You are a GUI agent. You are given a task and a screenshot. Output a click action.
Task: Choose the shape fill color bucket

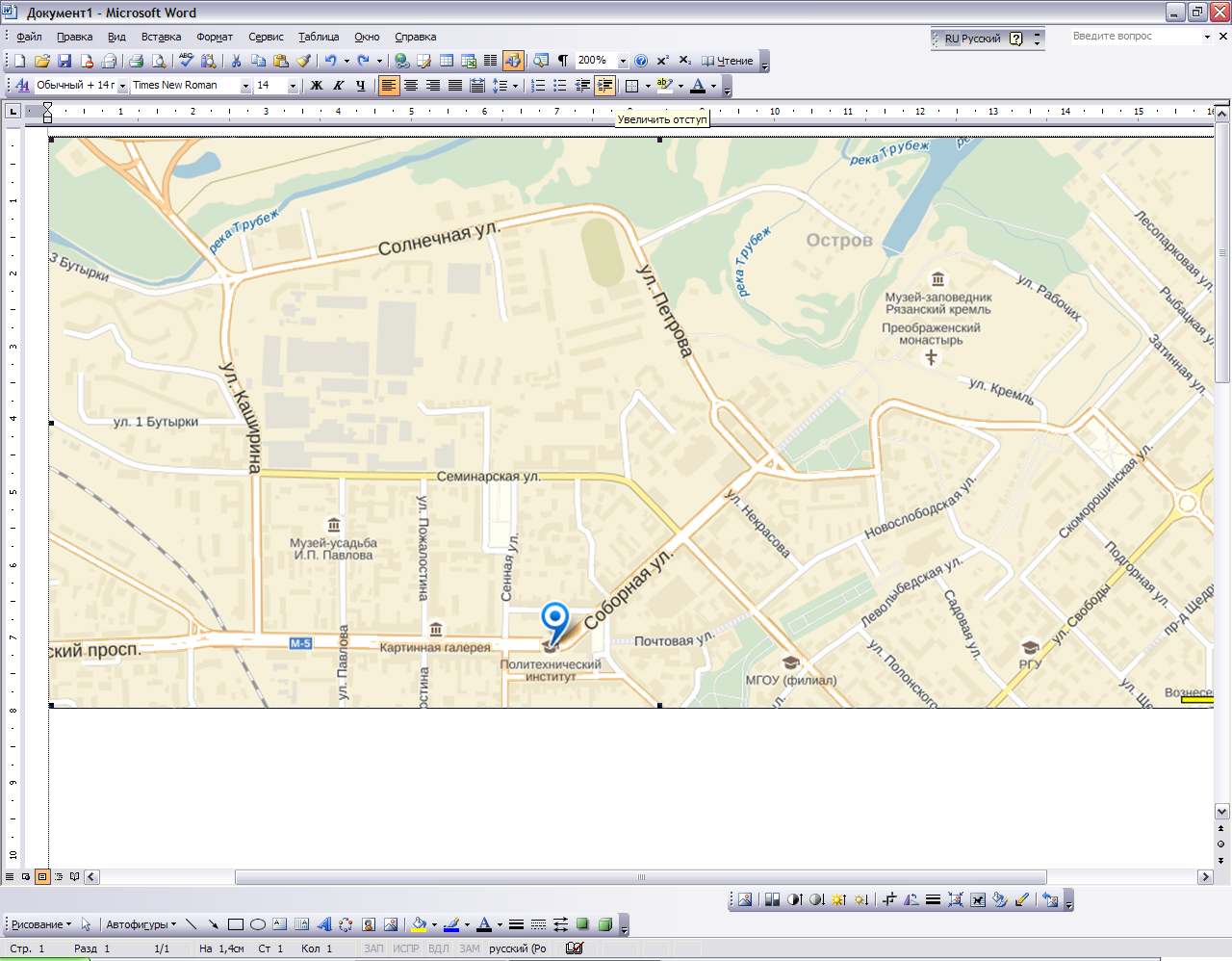click(419, 924)
